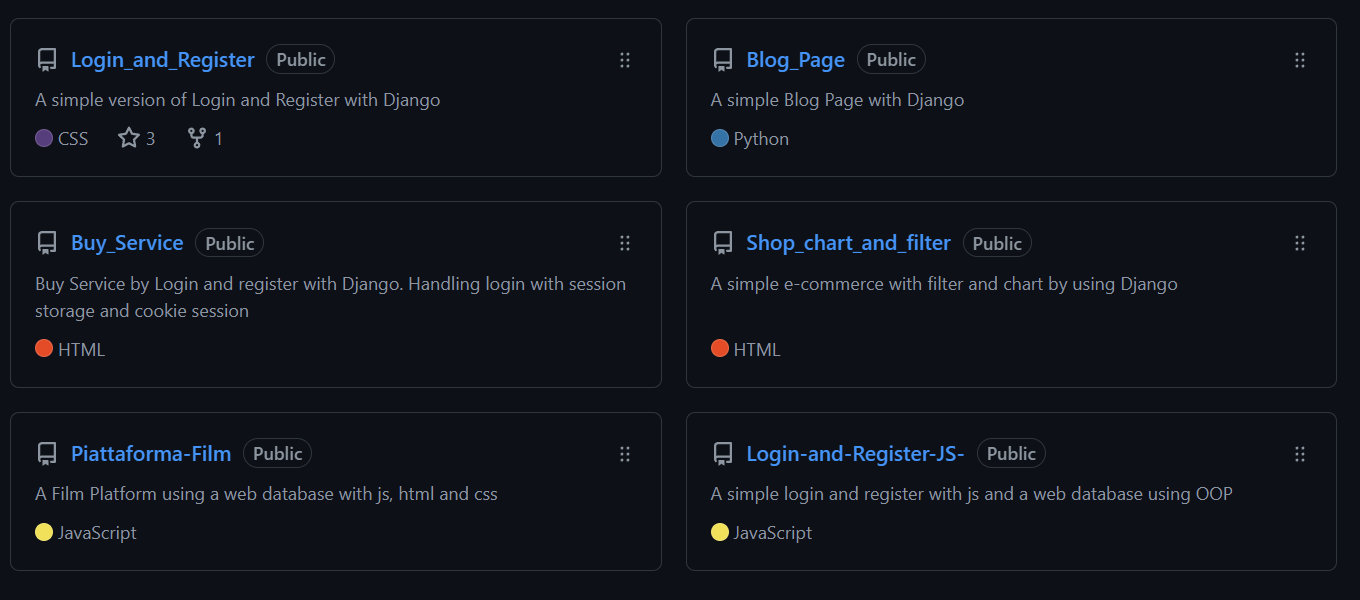Open the Shop_chart_and_filter repository

(x=848, y=243)
